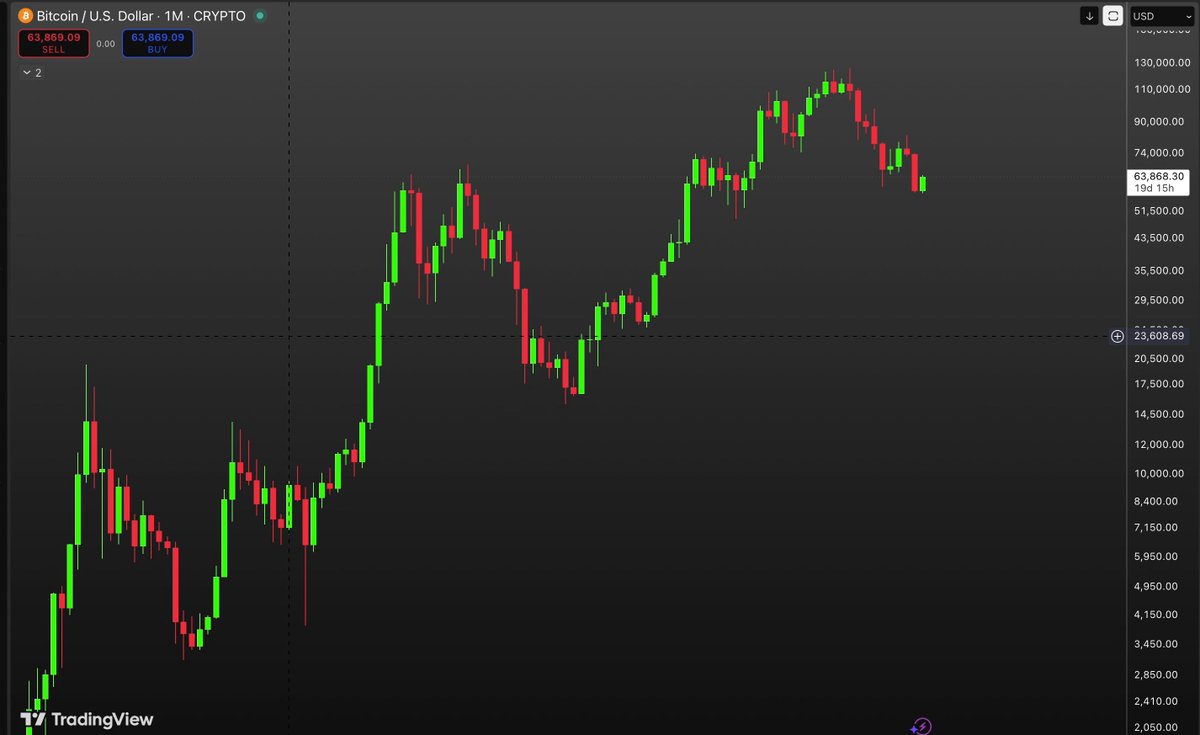Click the 43,500.00 price axis label
This screenshot has width=1200, height=735.
tap(1159, 238)
